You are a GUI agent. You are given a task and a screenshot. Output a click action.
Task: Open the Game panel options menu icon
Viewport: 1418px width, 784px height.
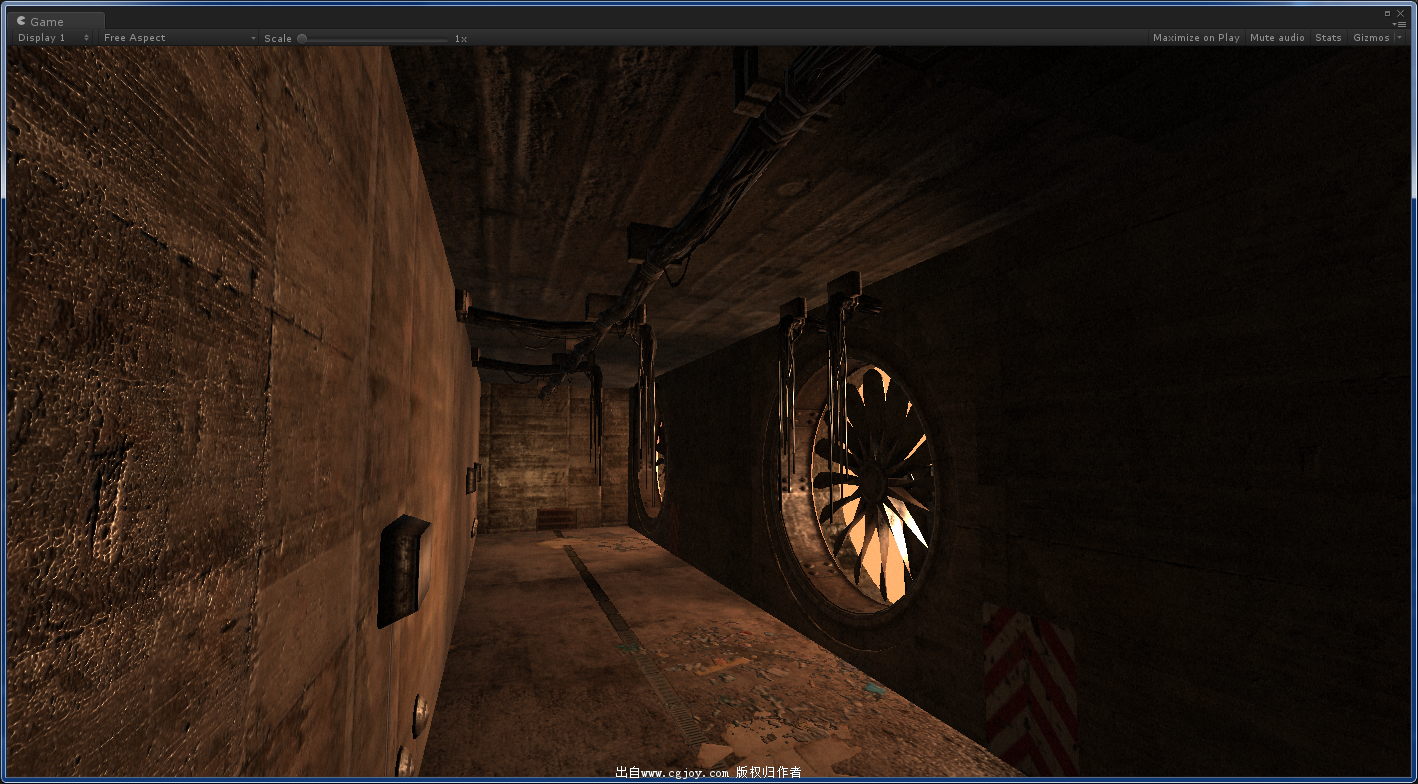click(x=1400, y=23)
